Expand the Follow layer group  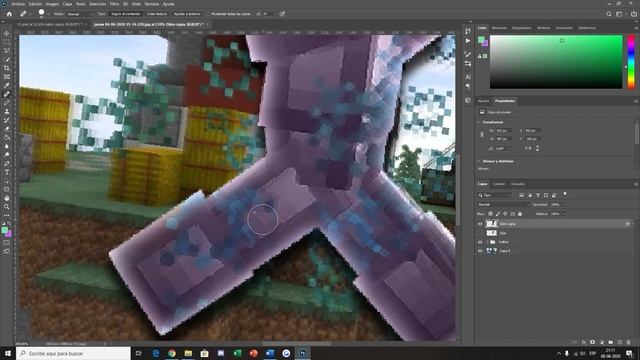(487, 242)
